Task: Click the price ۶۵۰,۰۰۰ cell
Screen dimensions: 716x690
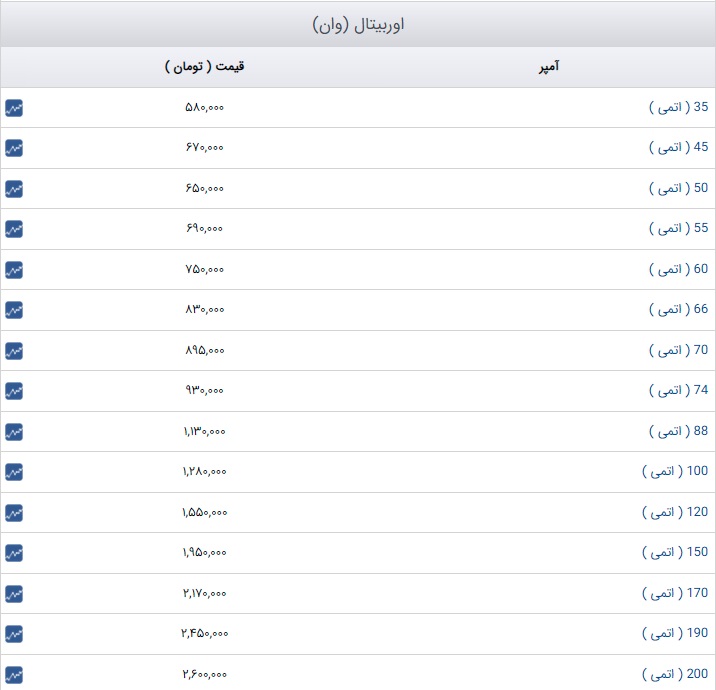Action: (x=205, y=188)
